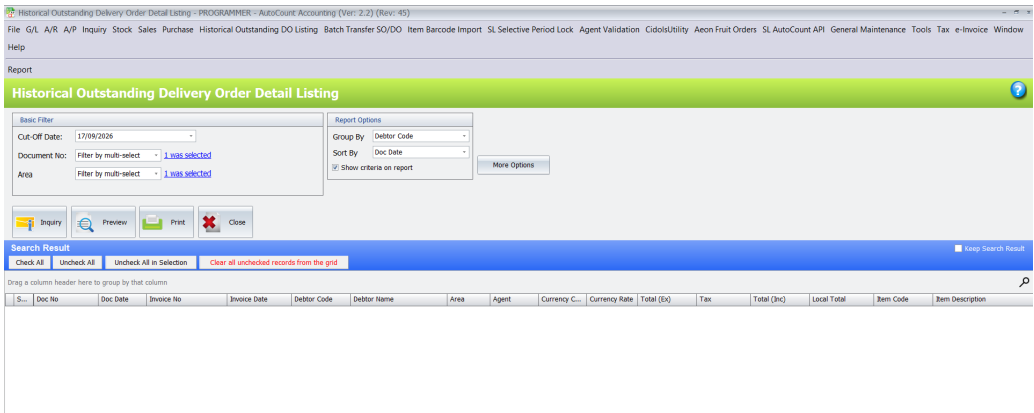Viewport: 1034px width, 413px height.
Task: Click the Uncheck All button
Action: (x=77, y=263)
